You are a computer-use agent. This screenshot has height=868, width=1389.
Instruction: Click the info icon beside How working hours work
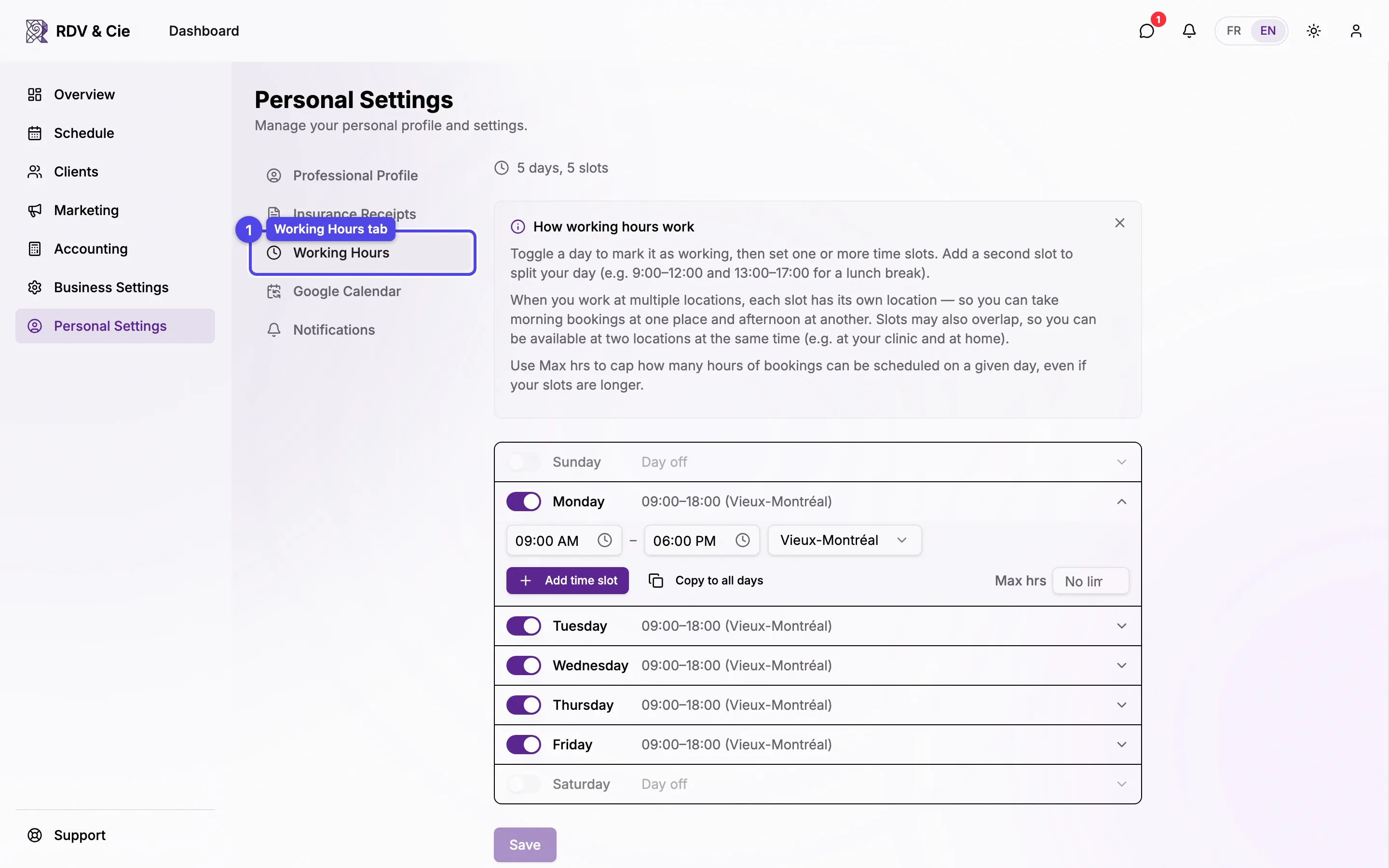click(517, 227)
